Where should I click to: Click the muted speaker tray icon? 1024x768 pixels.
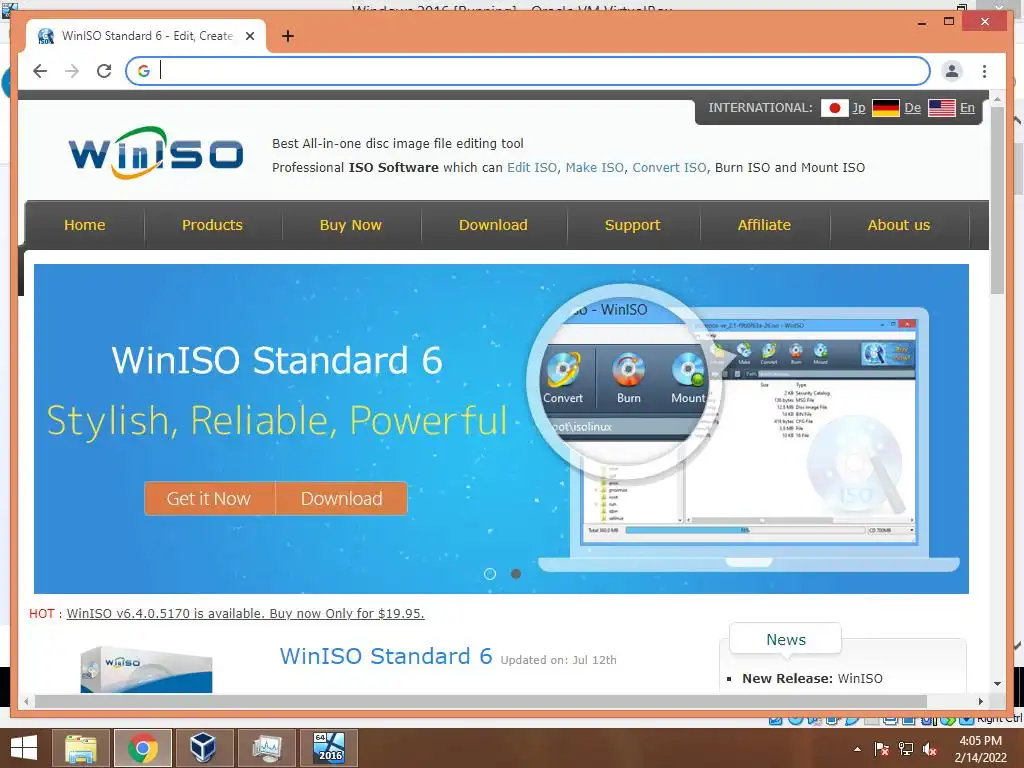[930, 749]
